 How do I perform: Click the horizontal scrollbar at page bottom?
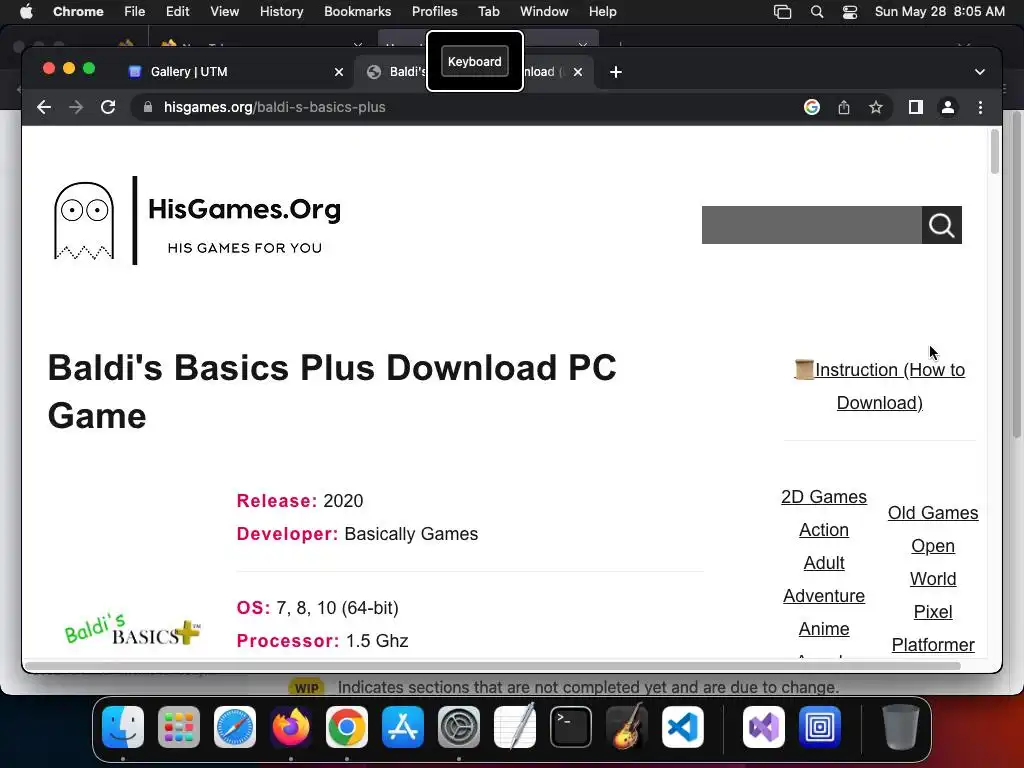[x=492, y=665]
